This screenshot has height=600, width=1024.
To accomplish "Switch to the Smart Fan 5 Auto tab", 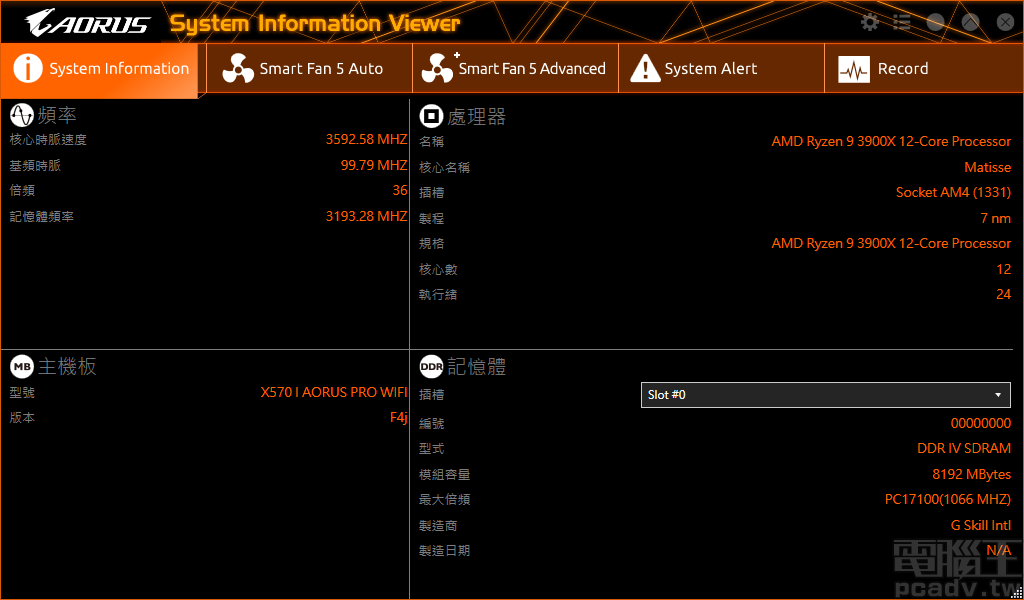I will tap(307, 68).
